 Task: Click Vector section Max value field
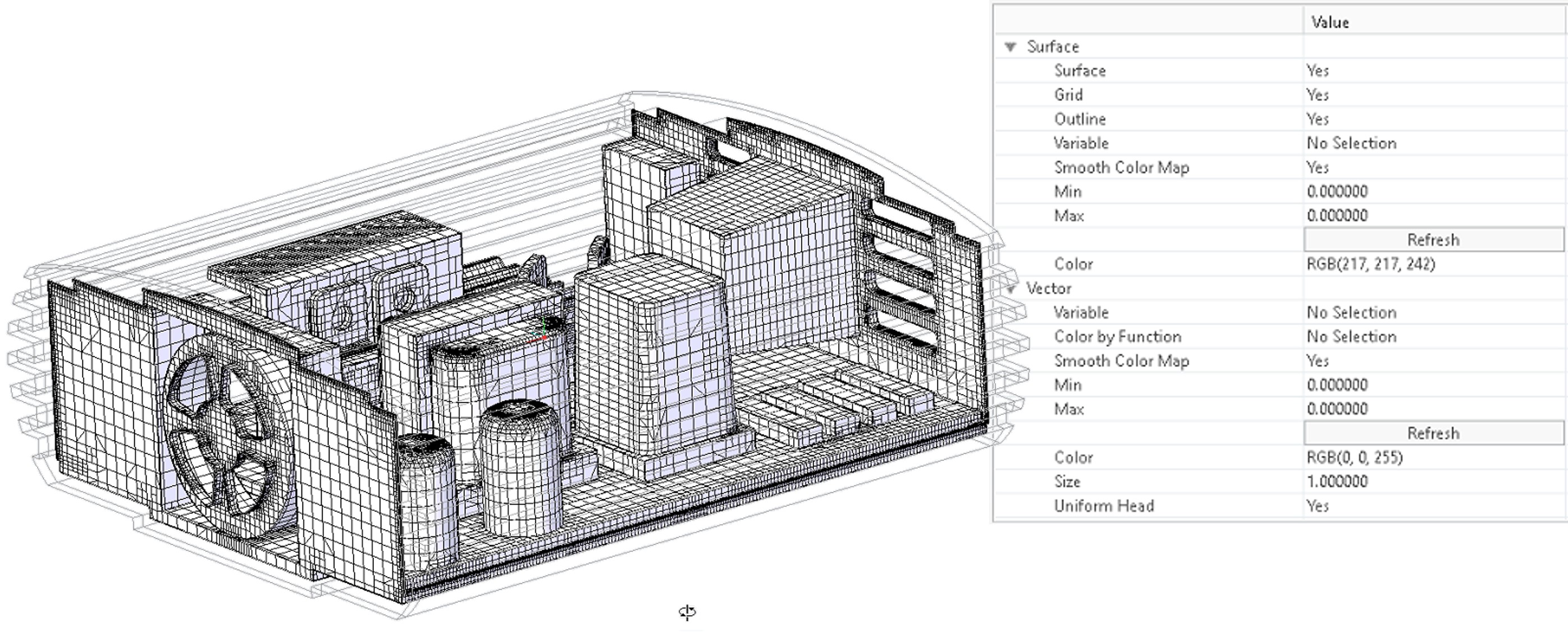[x=1337, y=409]
